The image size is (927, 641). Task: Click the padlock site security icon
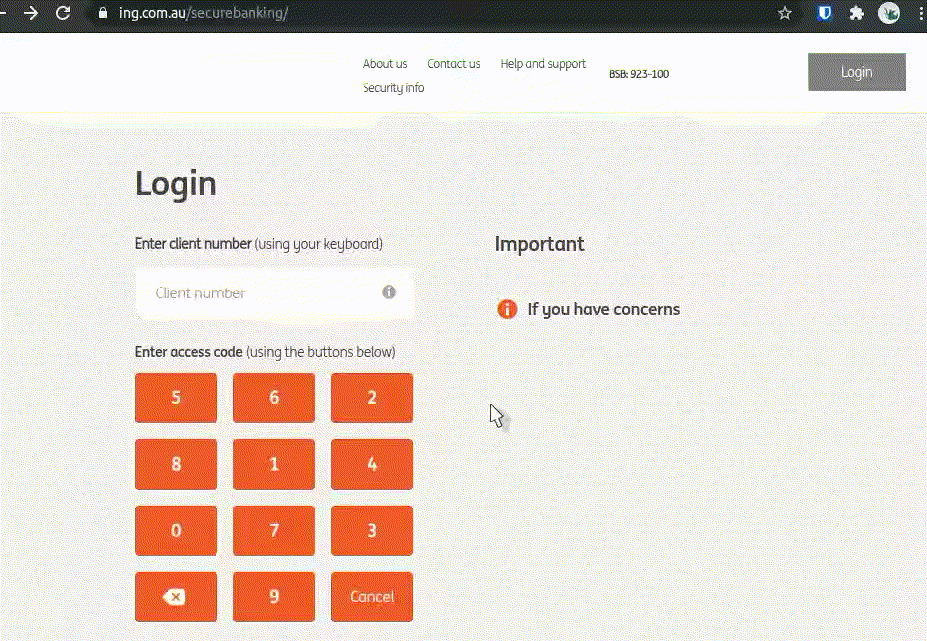[x=101, y=14]
